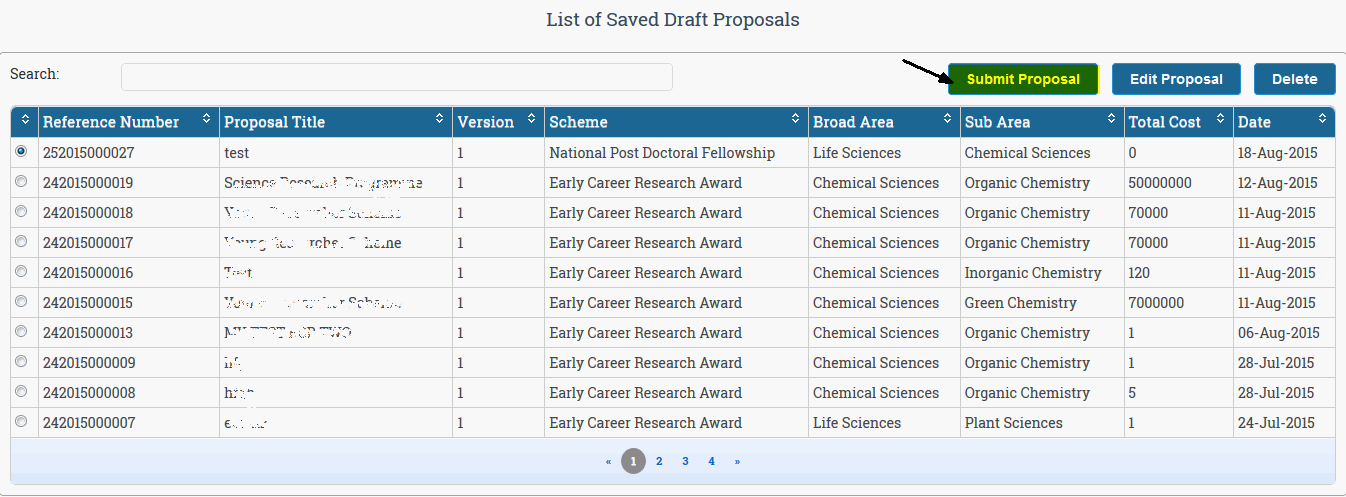This screenshot has height=497, width=1346.
Task: Select radio button for proposal 242015000018
Action: pos(21,211)
